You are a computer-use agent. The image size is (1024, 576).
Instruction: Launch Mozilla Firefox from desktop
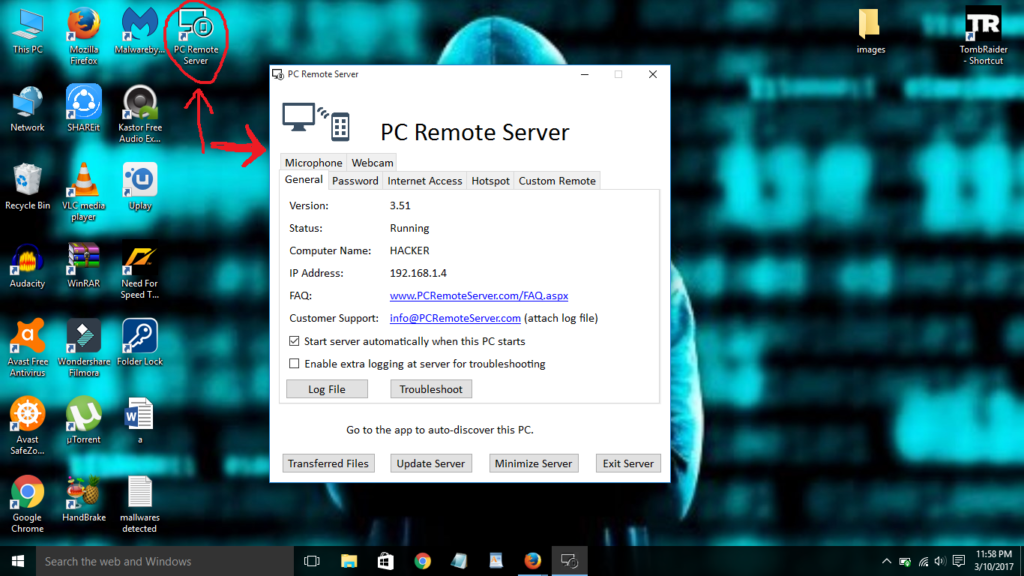pos(84,37)
